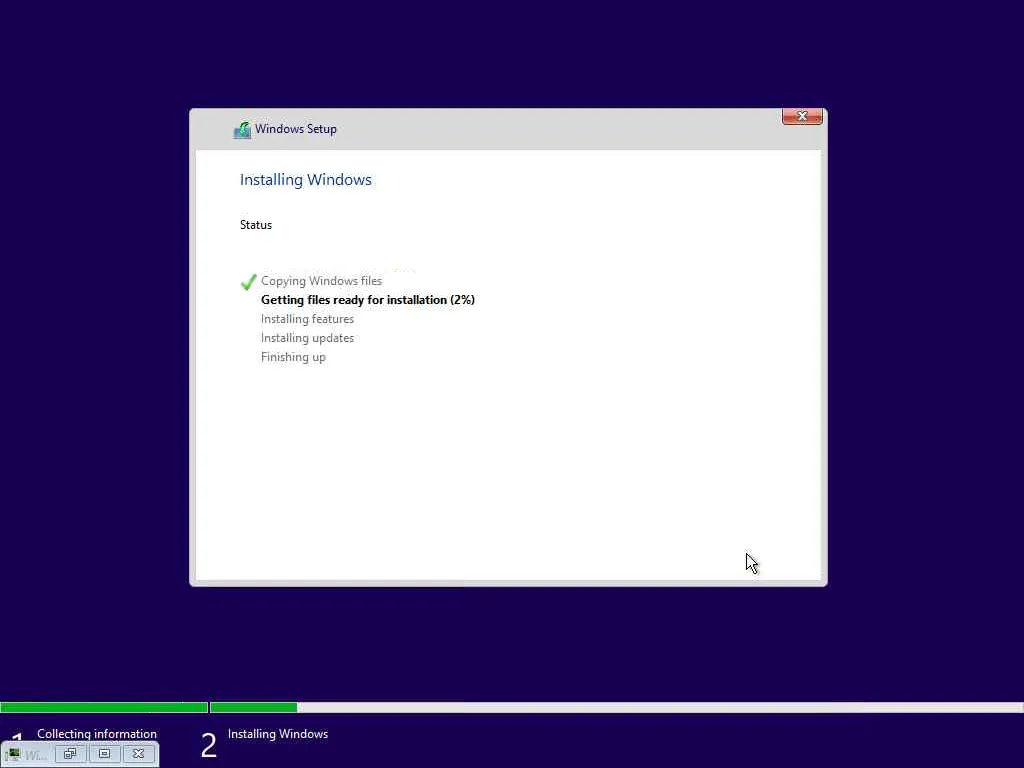Screen dimensions: 1024x768
Task: Click the 'Collecting information' phase label
Action: [97, 733]
